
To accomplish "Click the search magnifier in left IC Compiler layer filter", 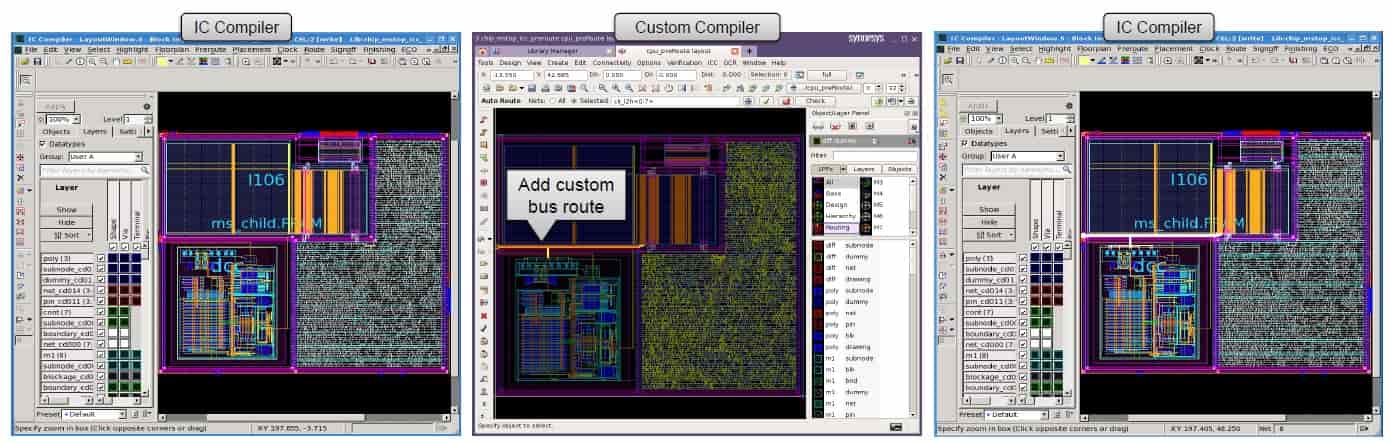I will (x=144, y=170).
